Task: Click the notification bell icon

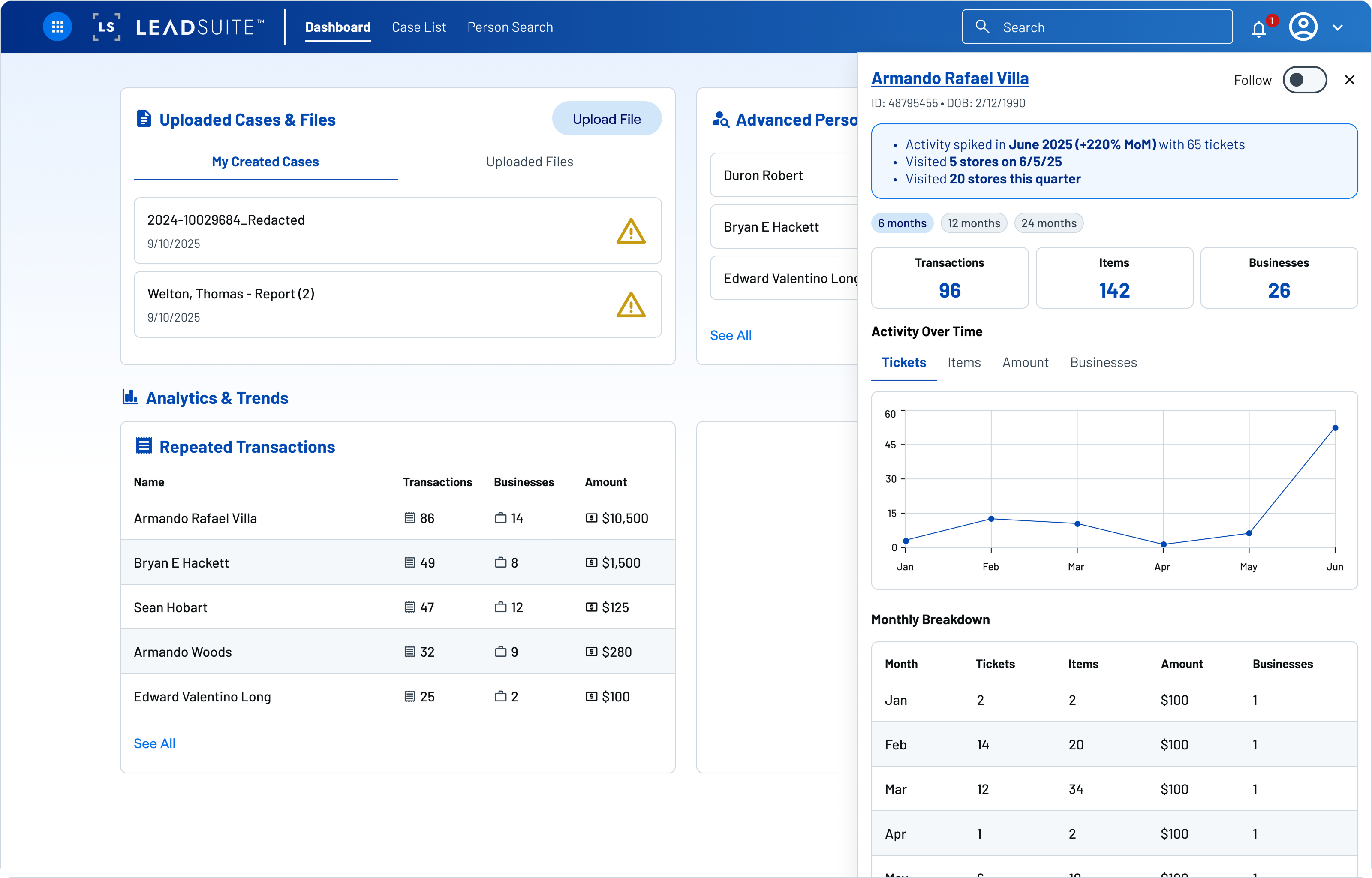Action: 1259,27
